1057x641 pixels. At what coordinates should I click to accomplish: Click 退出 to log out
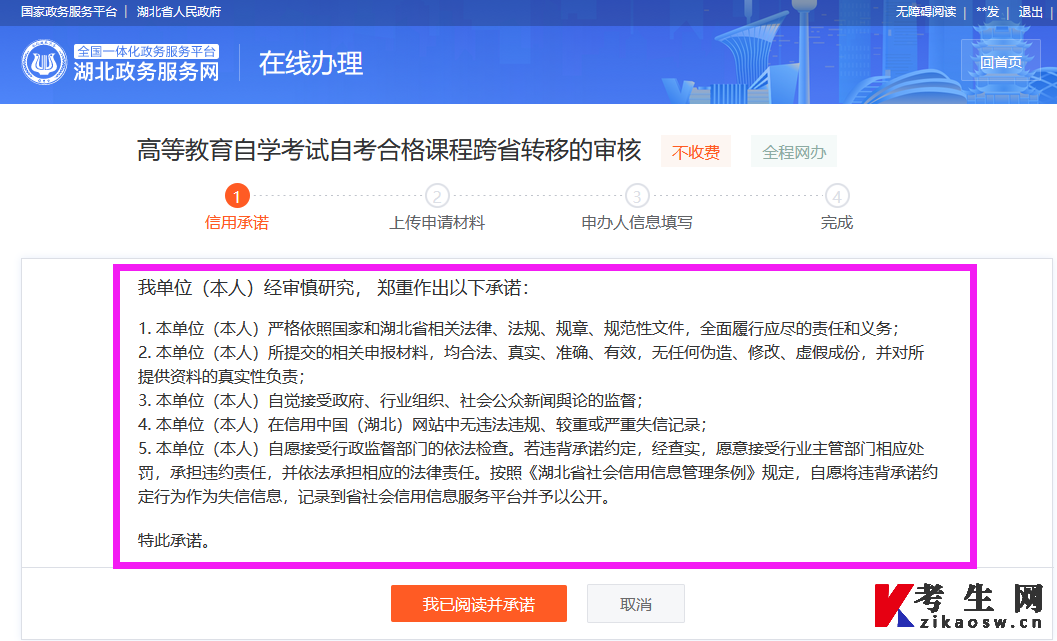coord(1031,11)
